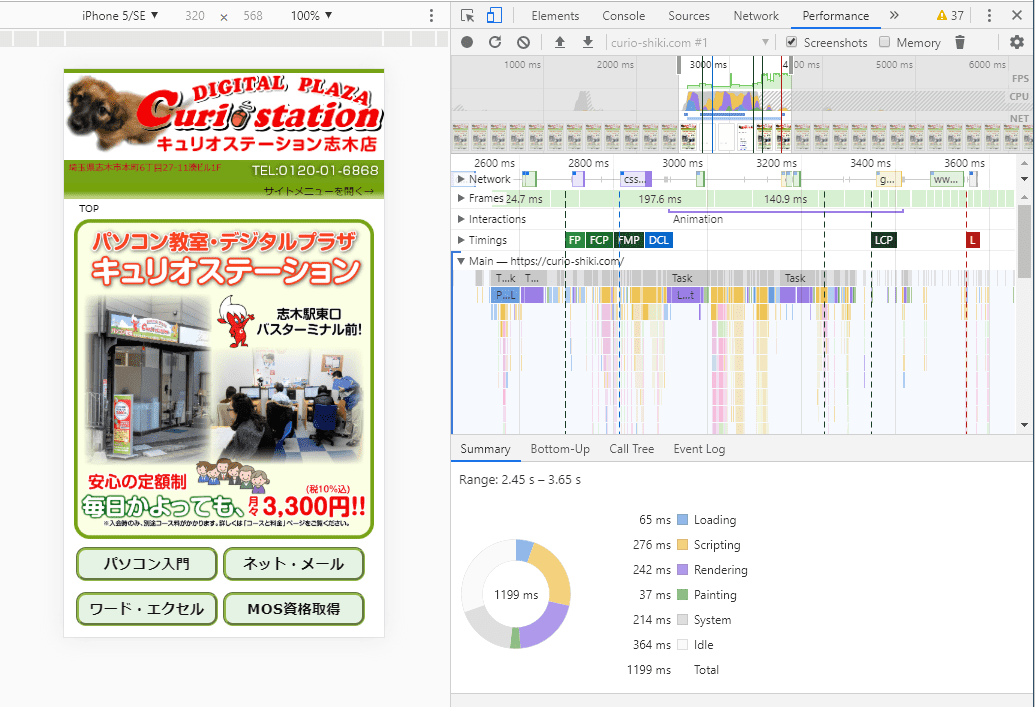Save profile with the download arrow icon
The image size is (1035, 707).
pyautogui.click(x=587, y=42)
